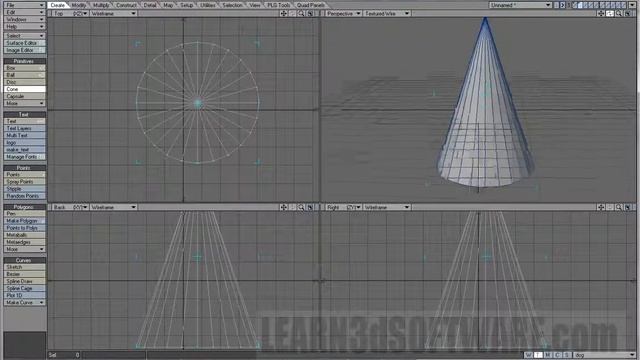The width and height of the screenshot is (640, 360).
Task: Open the Edit dropdown menu
Action: [x=24, y=12]
